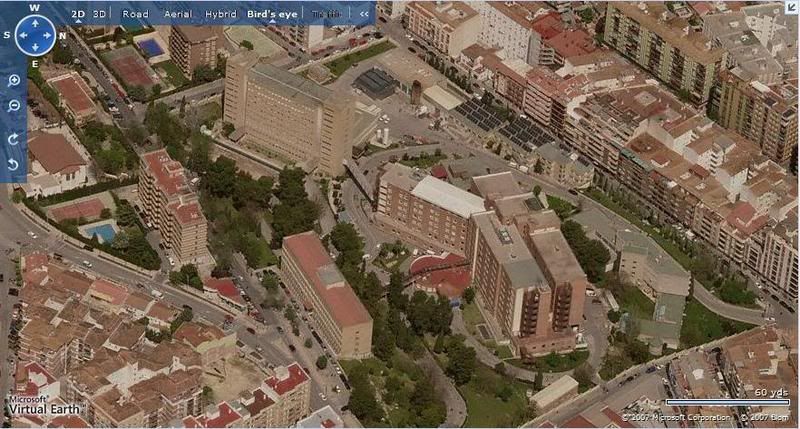Image resolution: width=800 pixels, height=429 pixels.
Task: Select the Road map view
Action: 135,14
